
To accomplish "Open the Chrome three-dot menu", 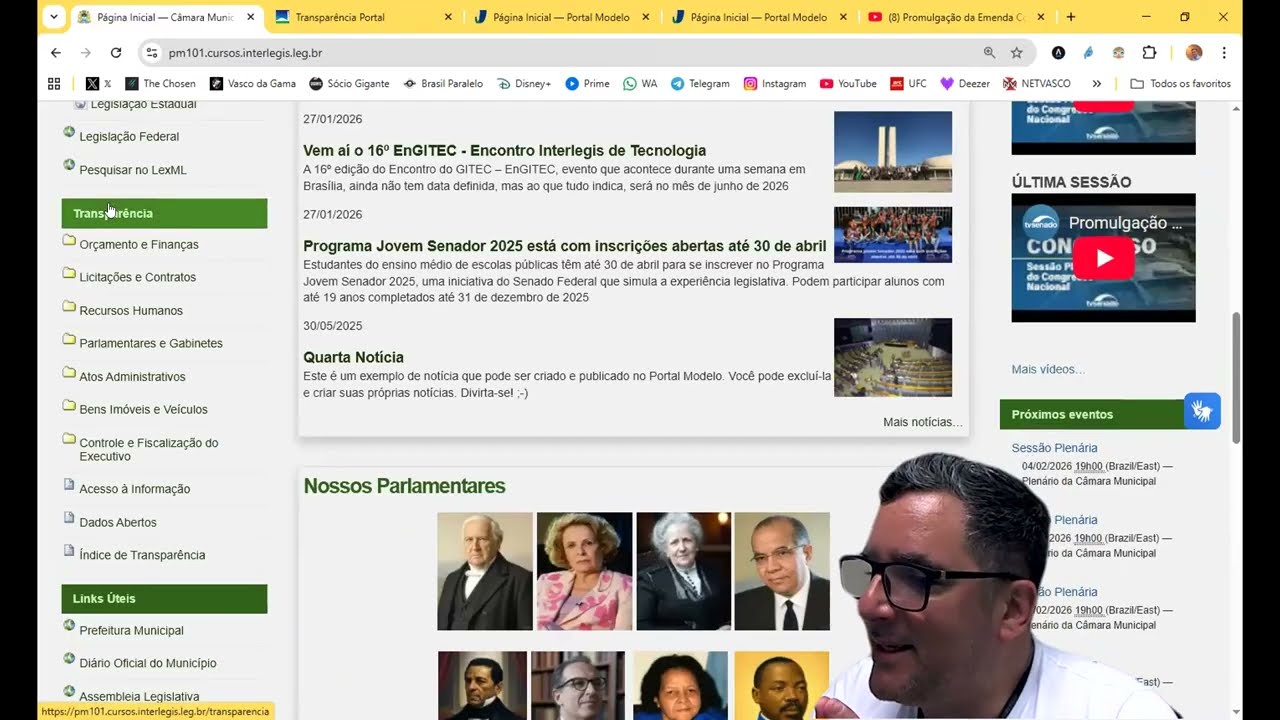I will [x=1224, y=53].
